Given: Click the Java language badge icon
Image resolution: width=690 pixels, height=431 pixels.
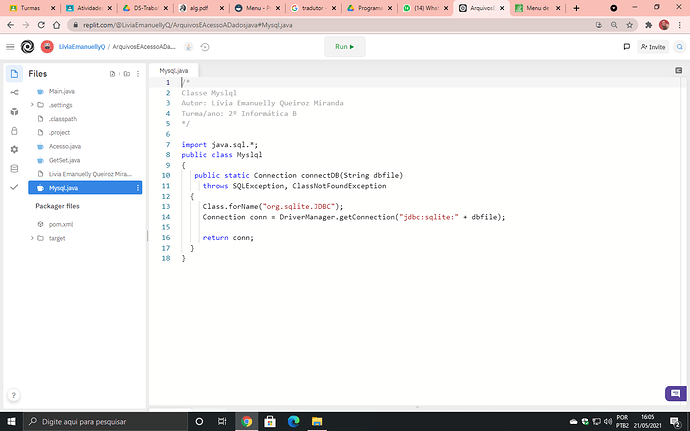Looking at the screenshot, I should tap(188, 47).
